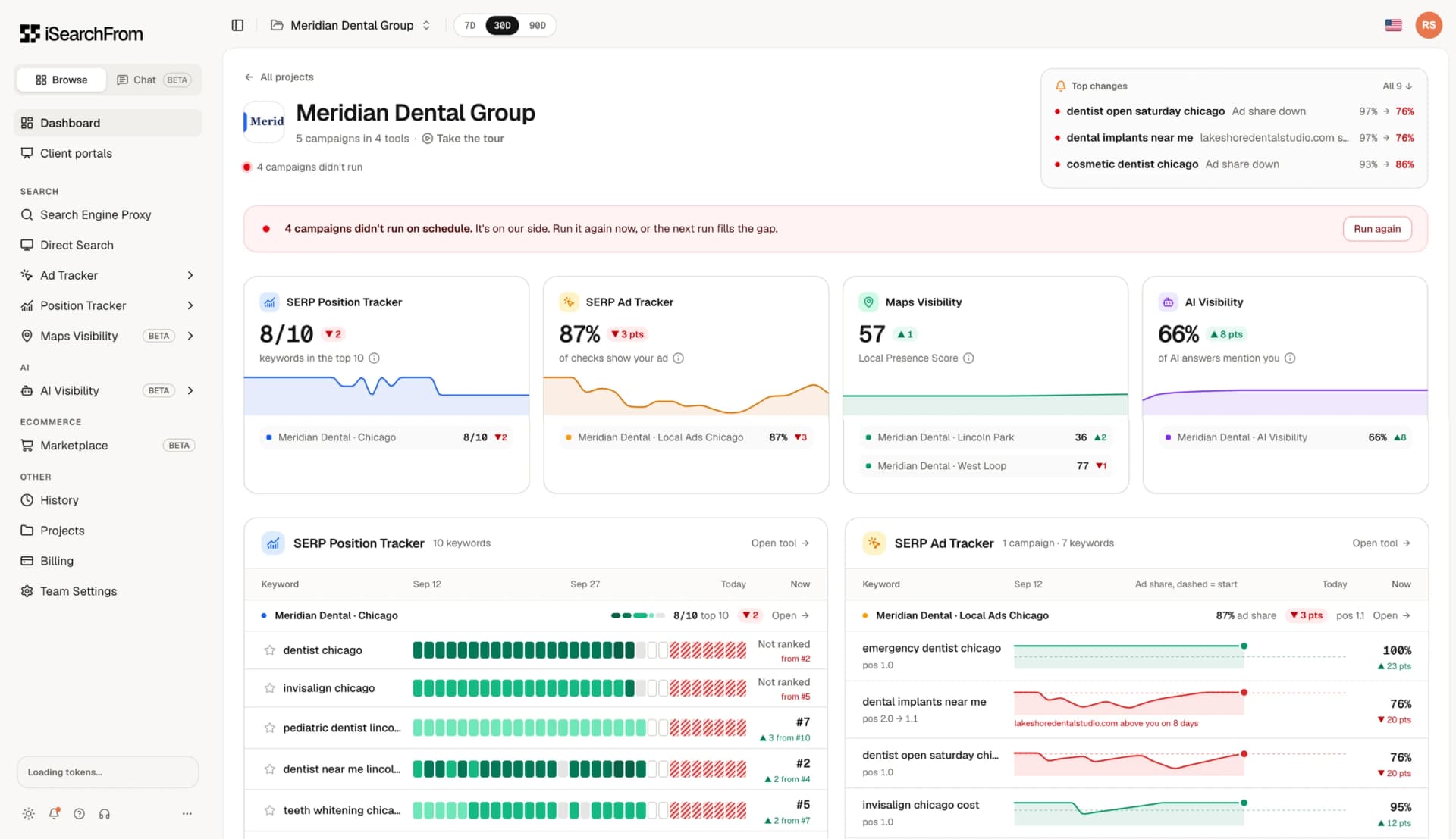Screen dimensions: 1456x839
Task: Open tool for SERP Ad Tracker
Action: pos(1381,543)
